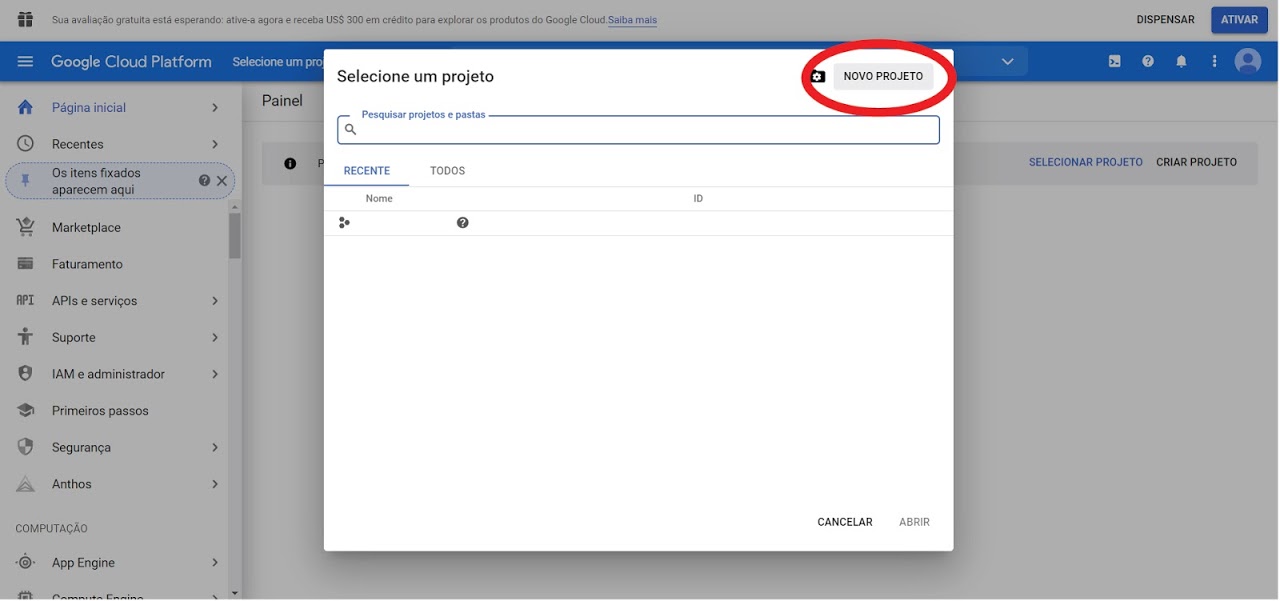Open the help question mark icon in header
This screenshot has width=1280, height=601.
tap(1148, 62)
